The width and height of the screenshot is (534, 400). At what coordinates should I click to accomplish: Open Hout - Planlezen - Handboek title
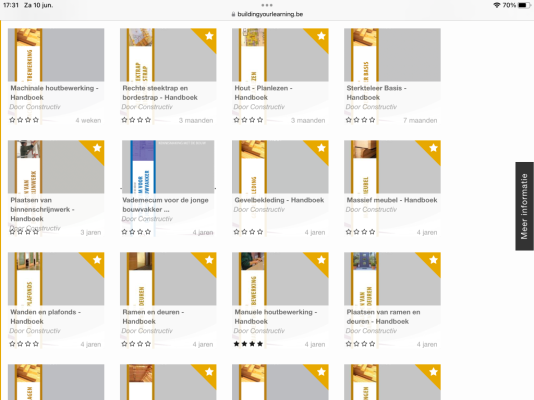click(263, 93)
